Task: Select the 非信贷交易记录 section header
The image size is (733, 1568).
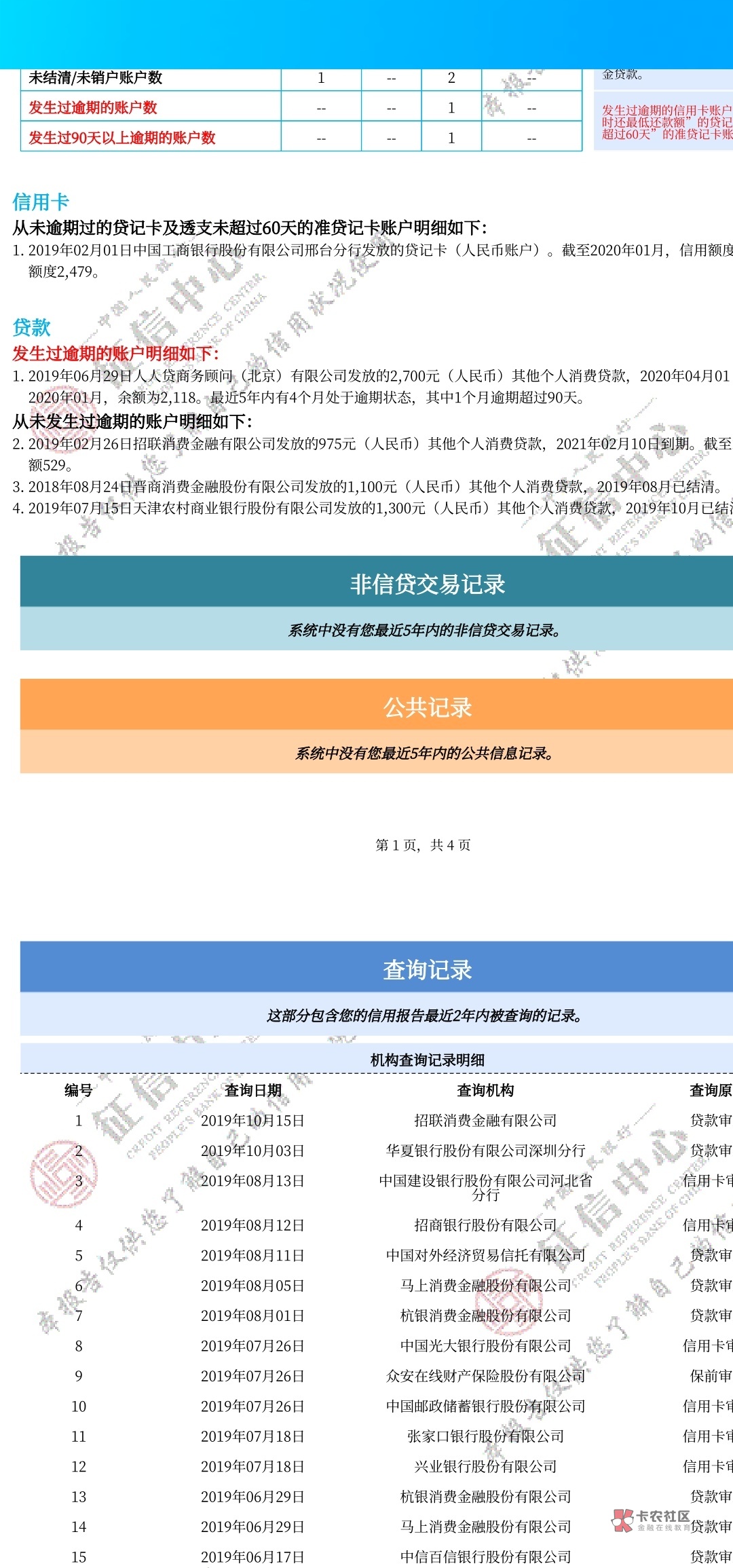Action: pos(428,584)
